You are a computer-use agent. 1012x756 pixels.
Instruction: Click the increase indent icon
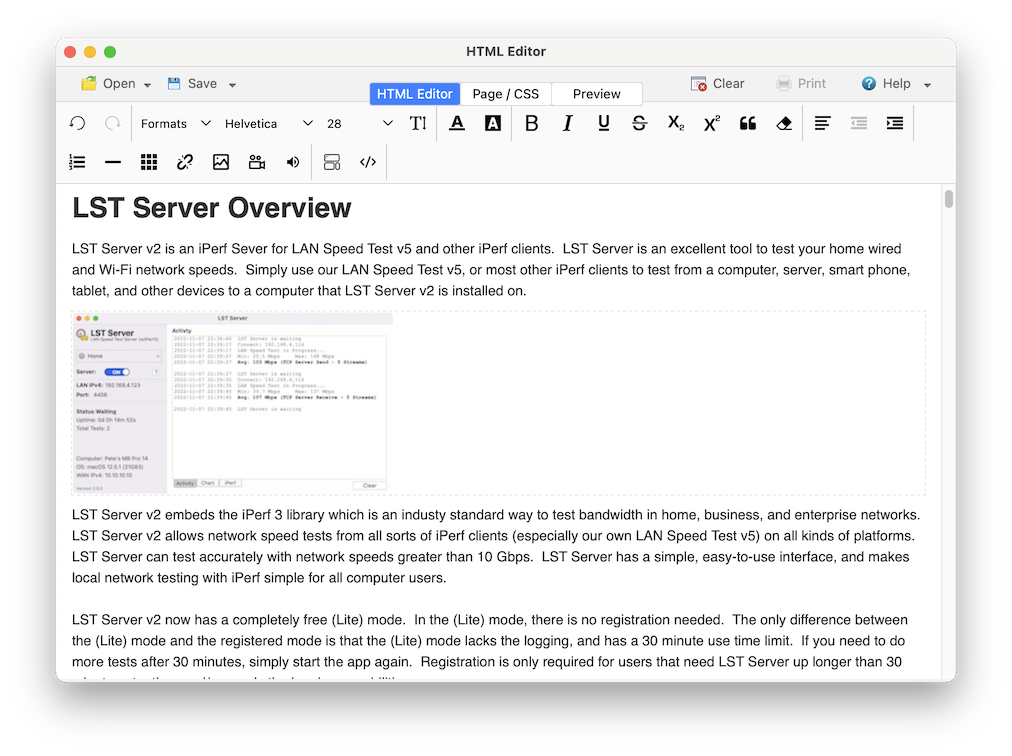pyautogui.click(x=895, y=123)
